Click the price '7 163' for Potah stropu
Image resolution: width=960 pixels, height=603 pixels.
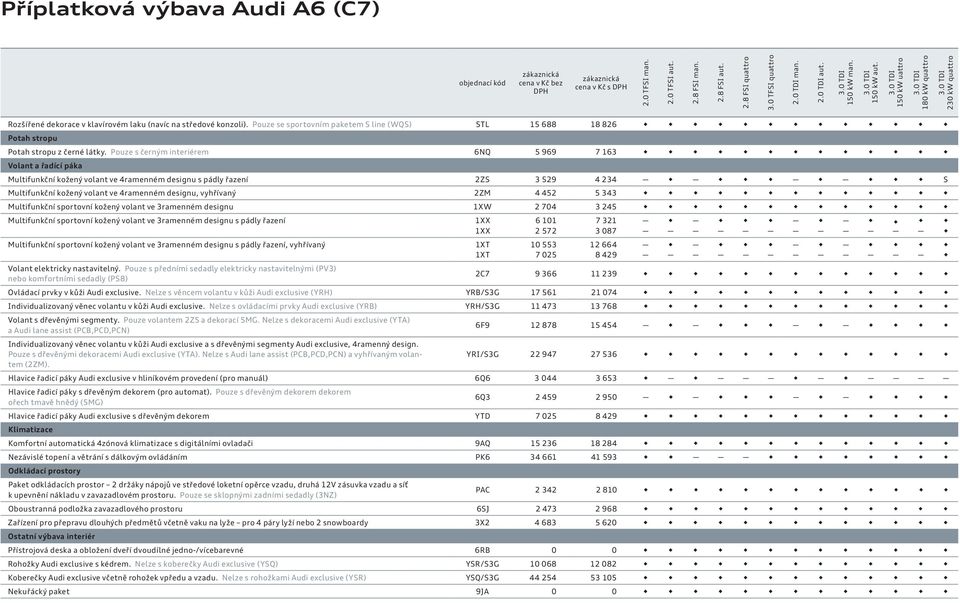point(606,152)
